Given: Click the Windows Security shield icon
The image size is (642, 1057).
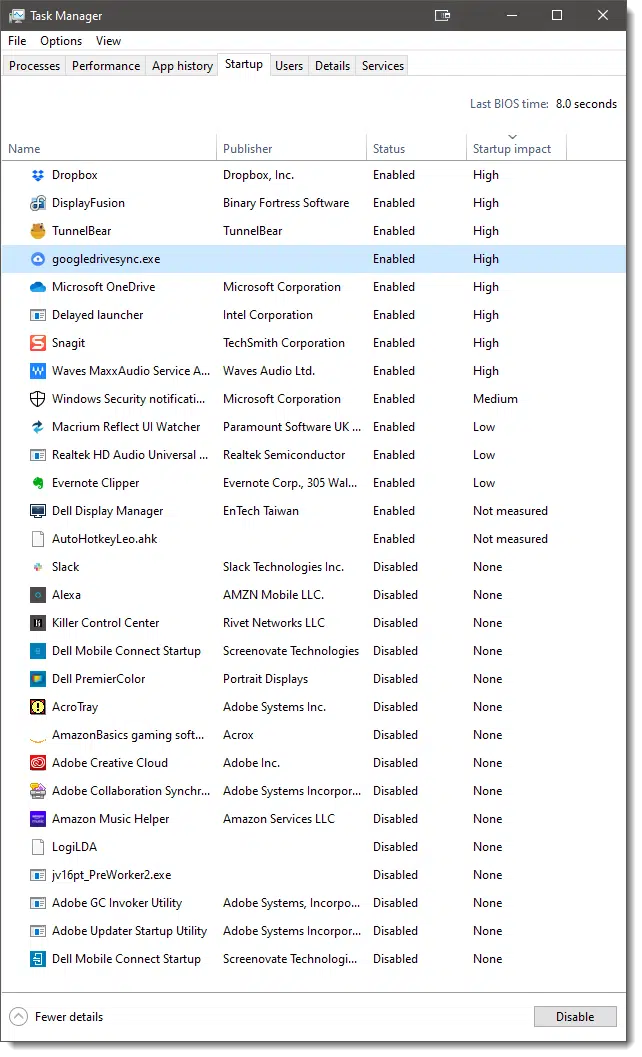Looking at the screenshot, I should (38, 399).
